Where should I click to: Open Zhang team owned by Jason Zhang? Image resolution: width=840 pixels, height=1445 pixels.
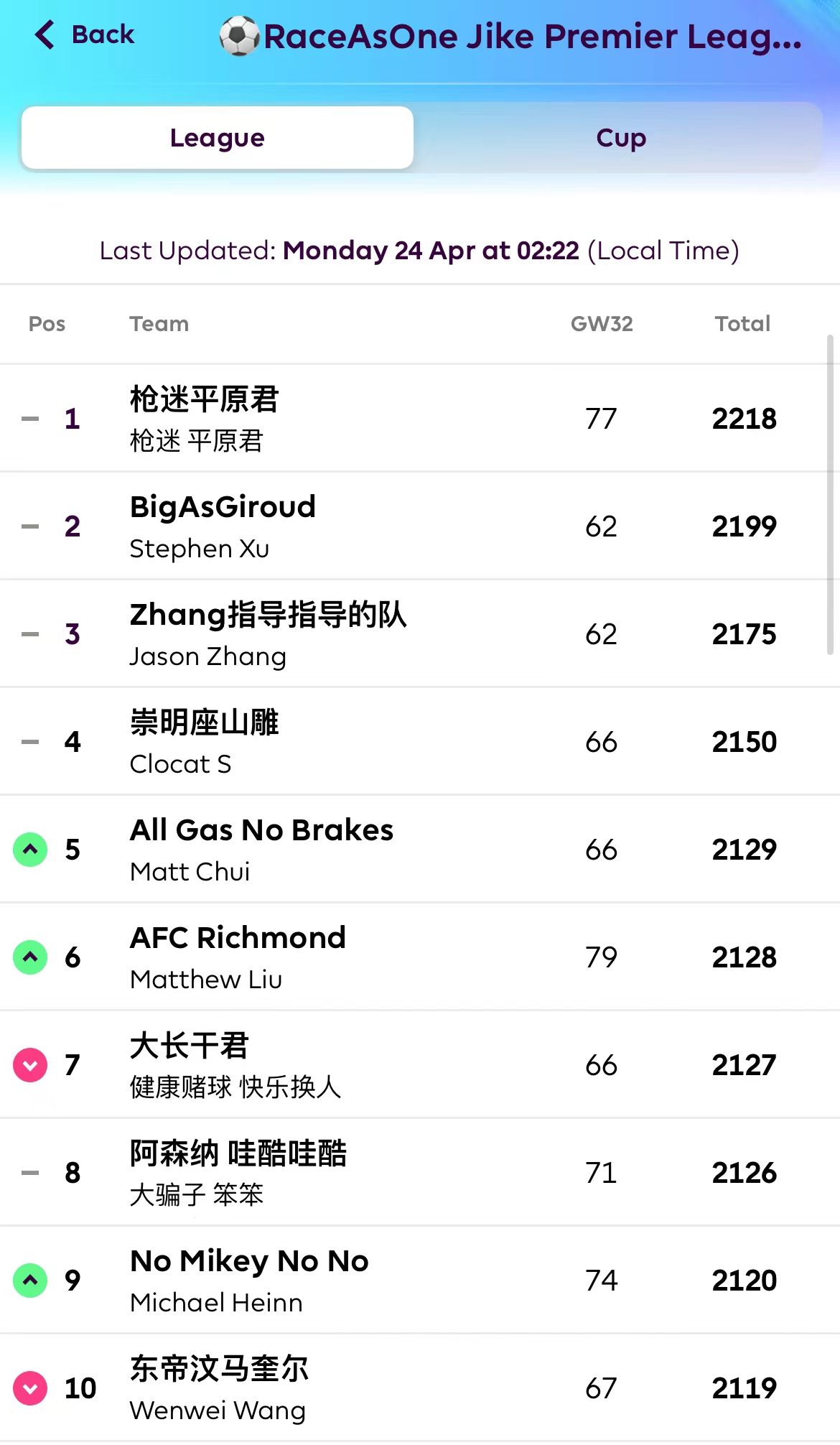click(x=268, y=615)
